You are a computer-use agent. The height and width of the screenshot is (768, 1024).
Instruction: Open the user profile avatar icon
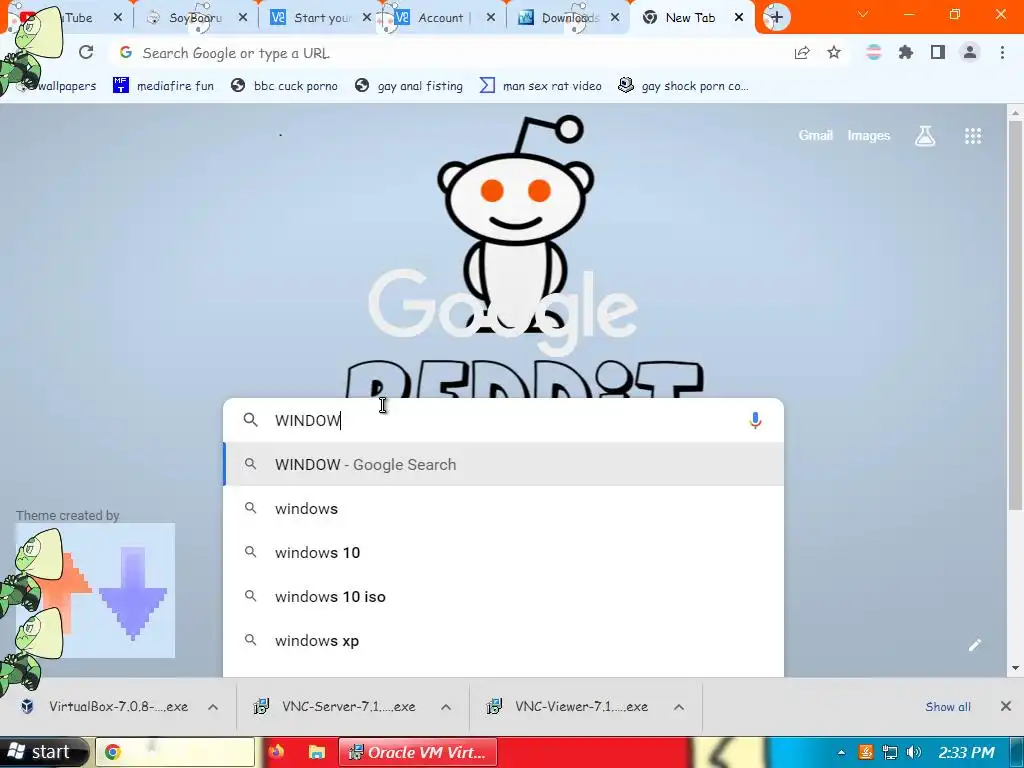pos(970,52)
